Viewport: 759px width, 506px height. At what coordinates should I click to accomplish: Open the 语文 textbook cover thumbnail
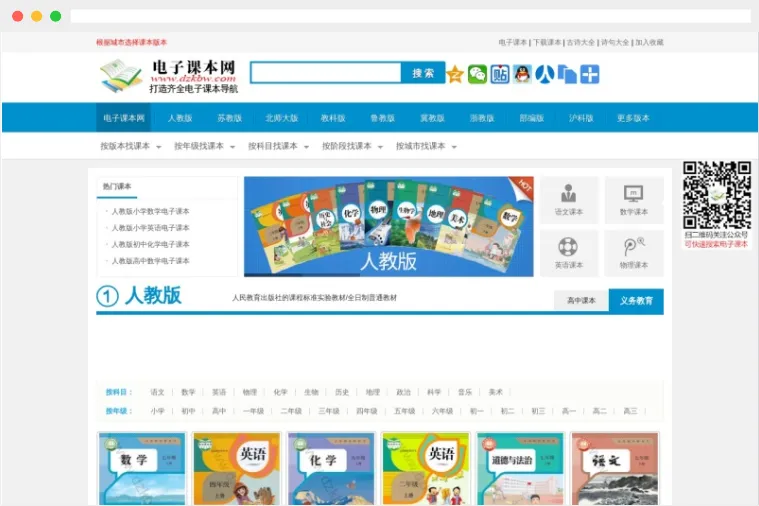point(615,469)
